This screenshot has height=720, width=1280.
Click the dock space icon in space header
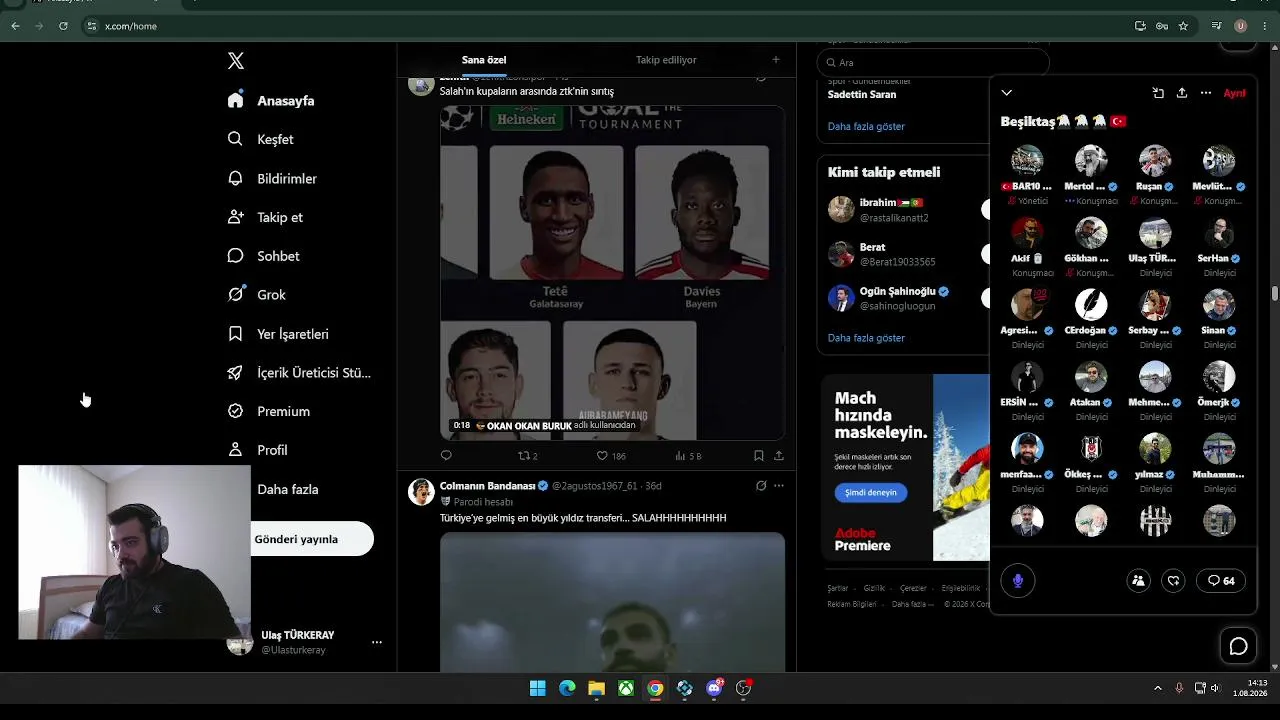[x=1158, y=93]
